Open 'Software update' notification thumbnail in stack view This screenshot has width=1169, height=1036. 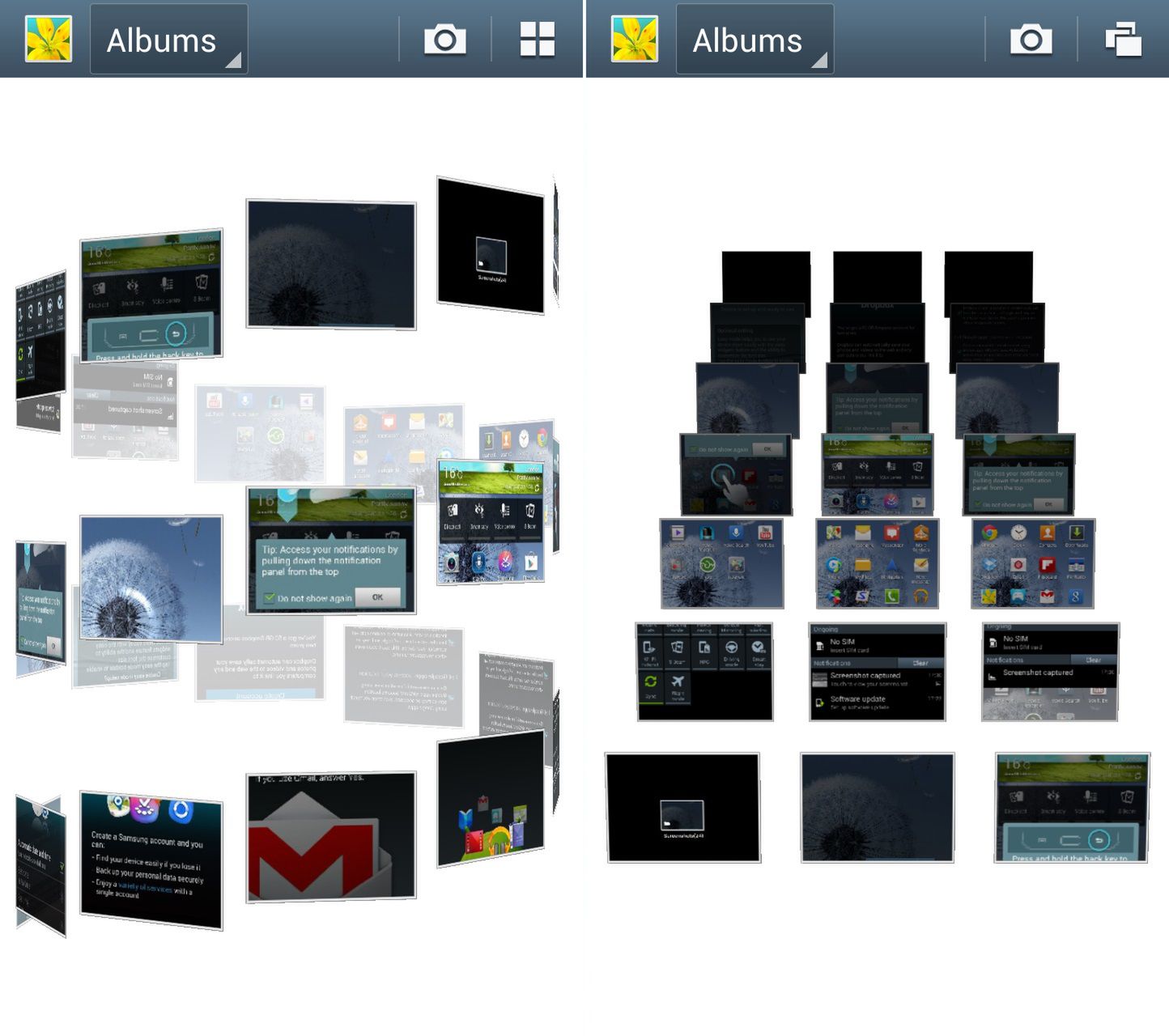[x=878, y=672]
